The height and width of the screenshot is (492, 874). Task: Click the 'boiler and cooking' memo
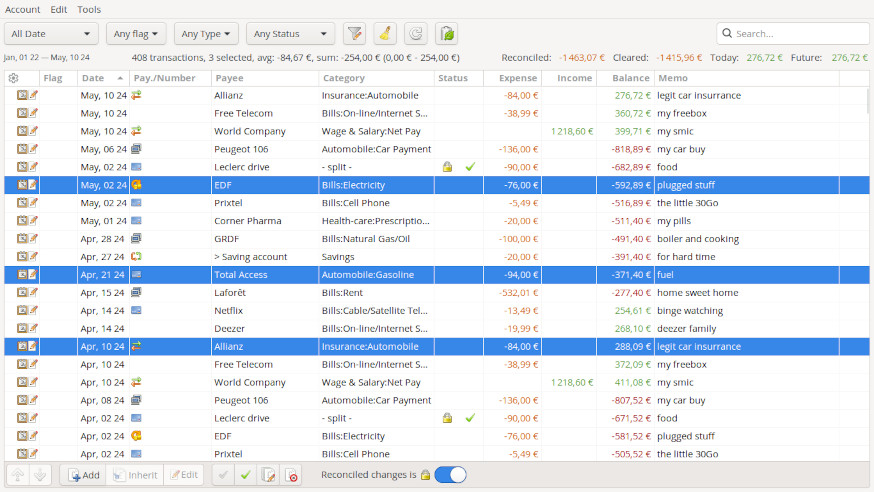[x=697, y=238]
